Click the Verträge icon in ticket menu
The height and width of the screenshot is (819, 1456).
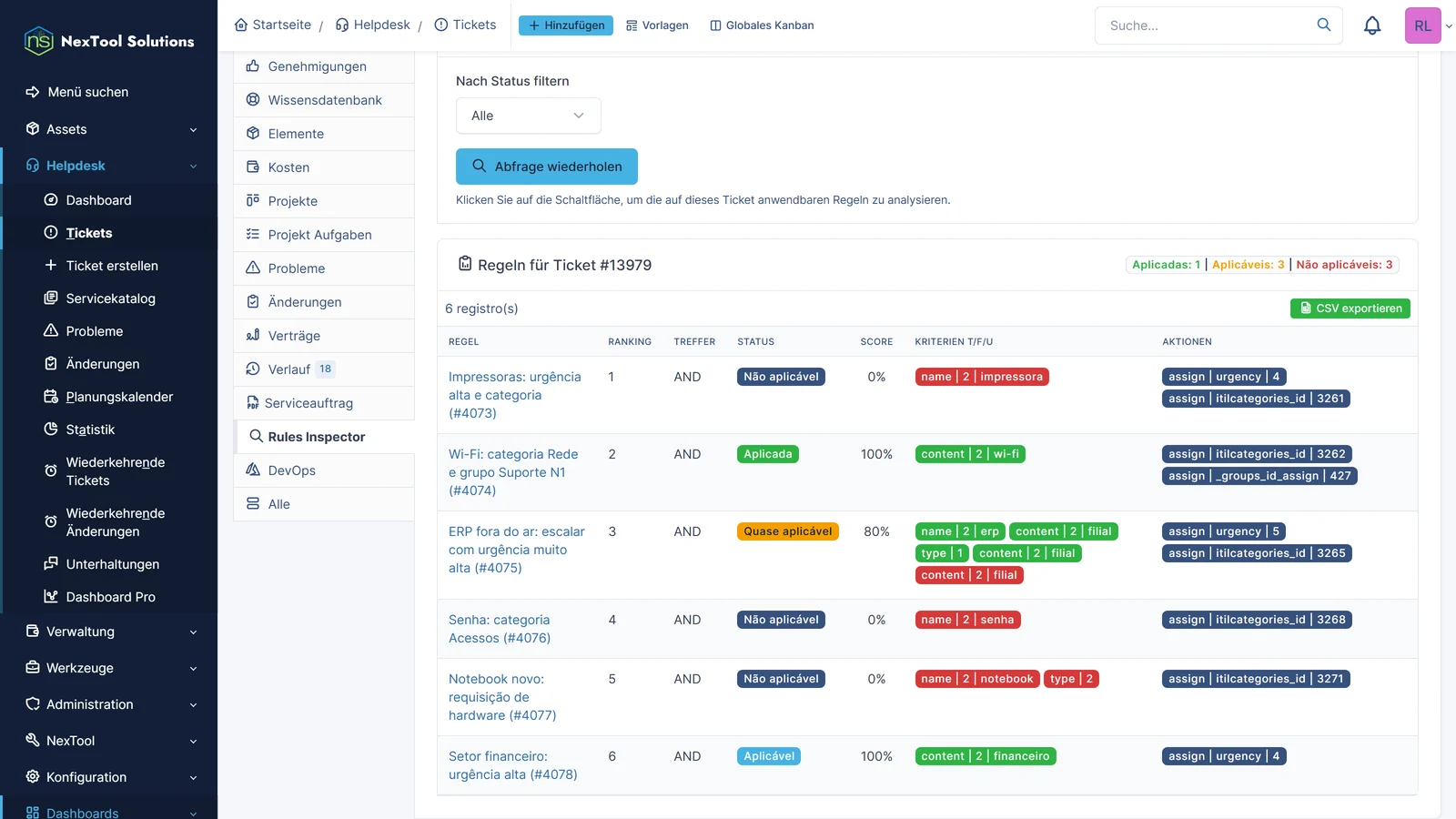pos(253,335)
